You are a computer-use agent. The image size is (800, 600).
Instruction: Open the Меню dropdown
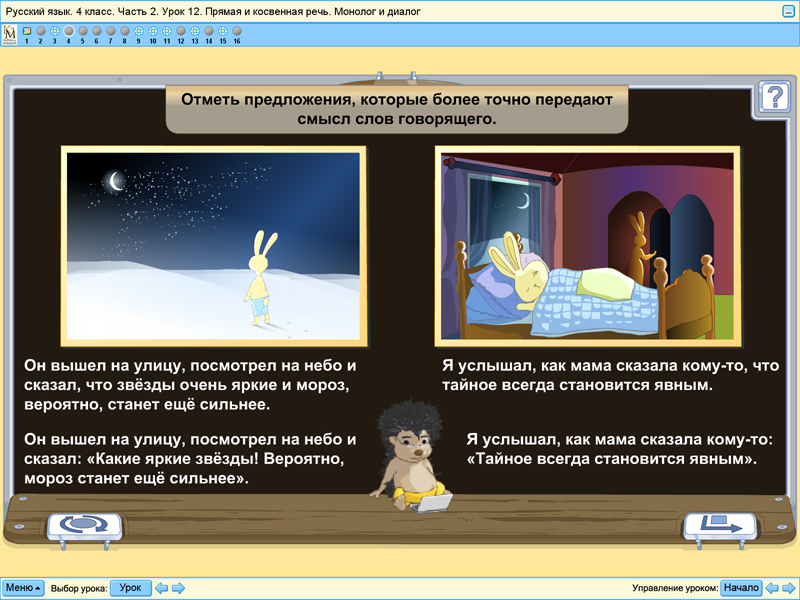click(x=23, y=588)
